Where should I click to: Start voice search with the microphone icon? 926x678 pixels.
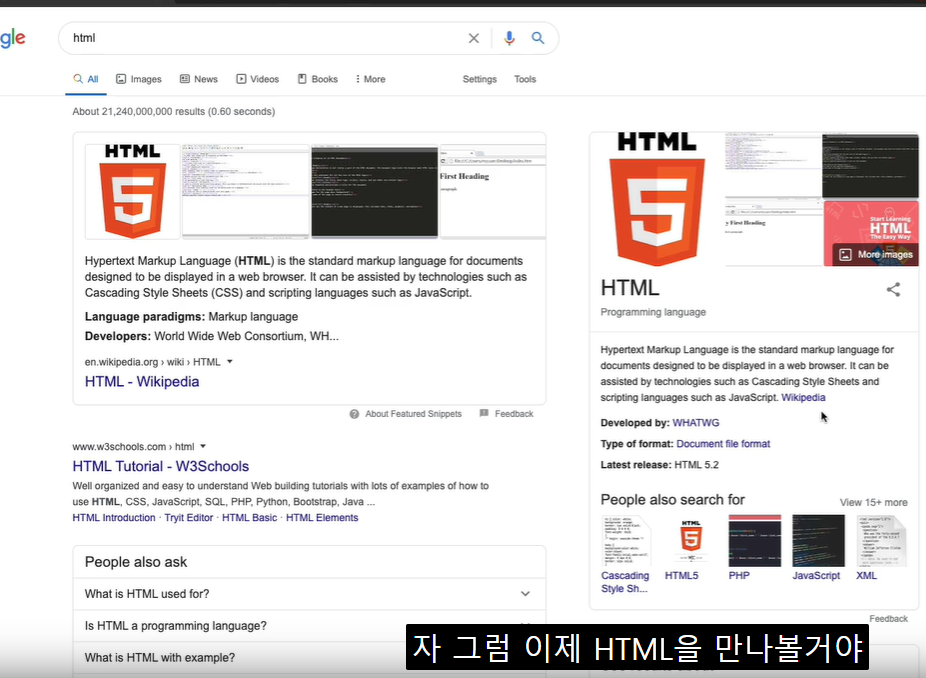pyautogui.click(x=509, y=38)
